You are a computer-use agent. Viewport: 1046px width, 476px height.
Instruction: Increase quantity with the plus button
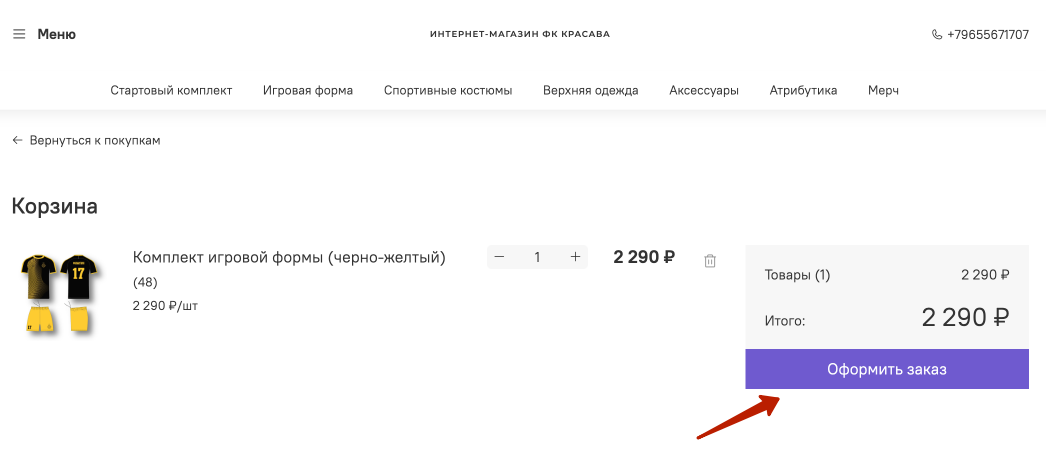pyautogui.click(x=576, y=257)
